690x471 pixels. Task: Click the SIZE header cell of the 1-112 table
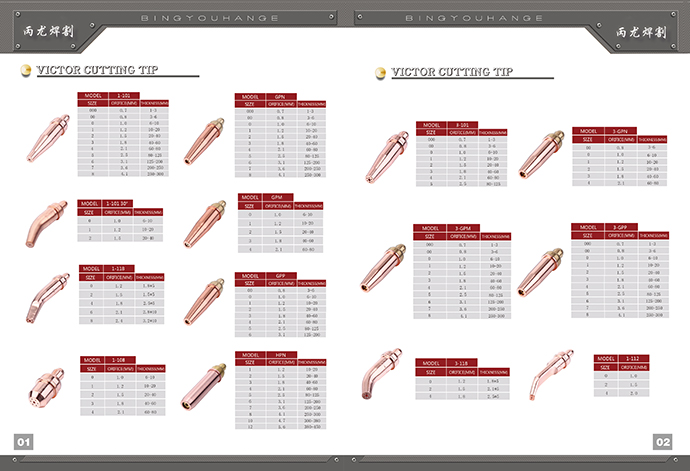606,367
